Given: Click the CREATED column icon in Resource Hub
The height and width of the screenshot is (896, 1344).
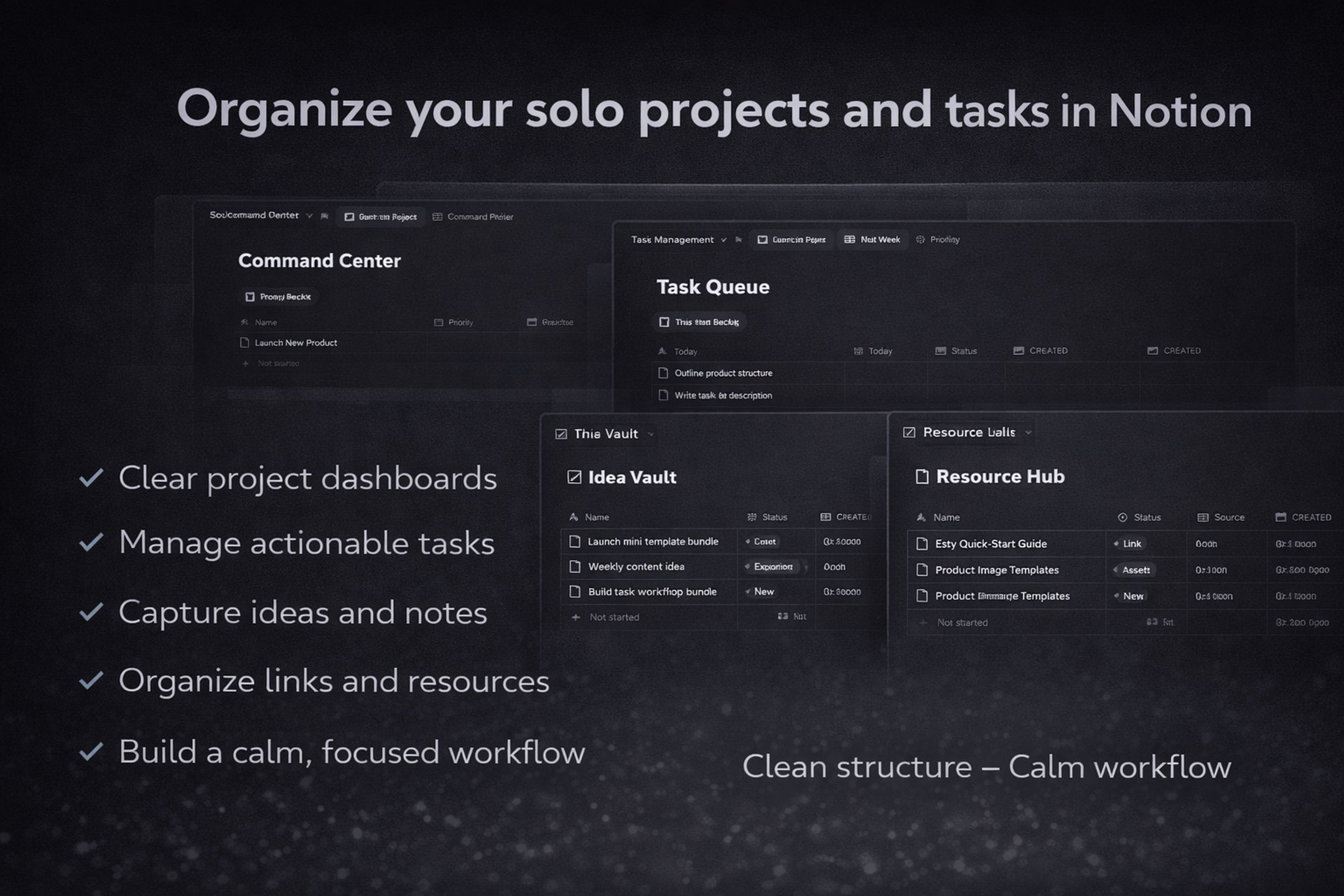Looking at the screenshot, I should [1281, 518].
